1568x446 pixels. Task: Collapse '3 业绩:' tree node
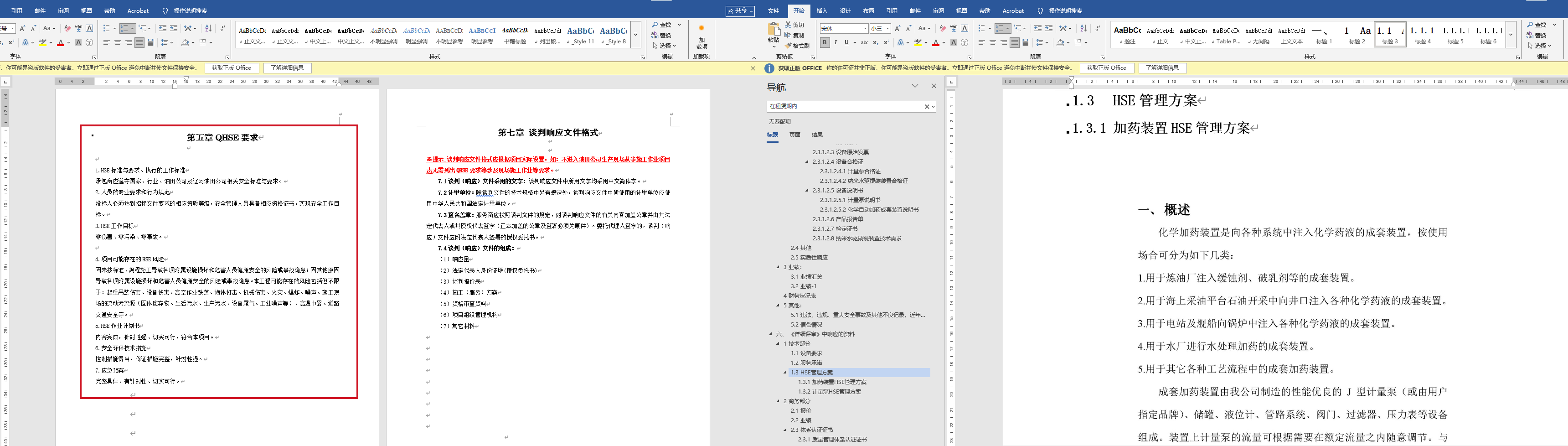[x=778, y=267]
